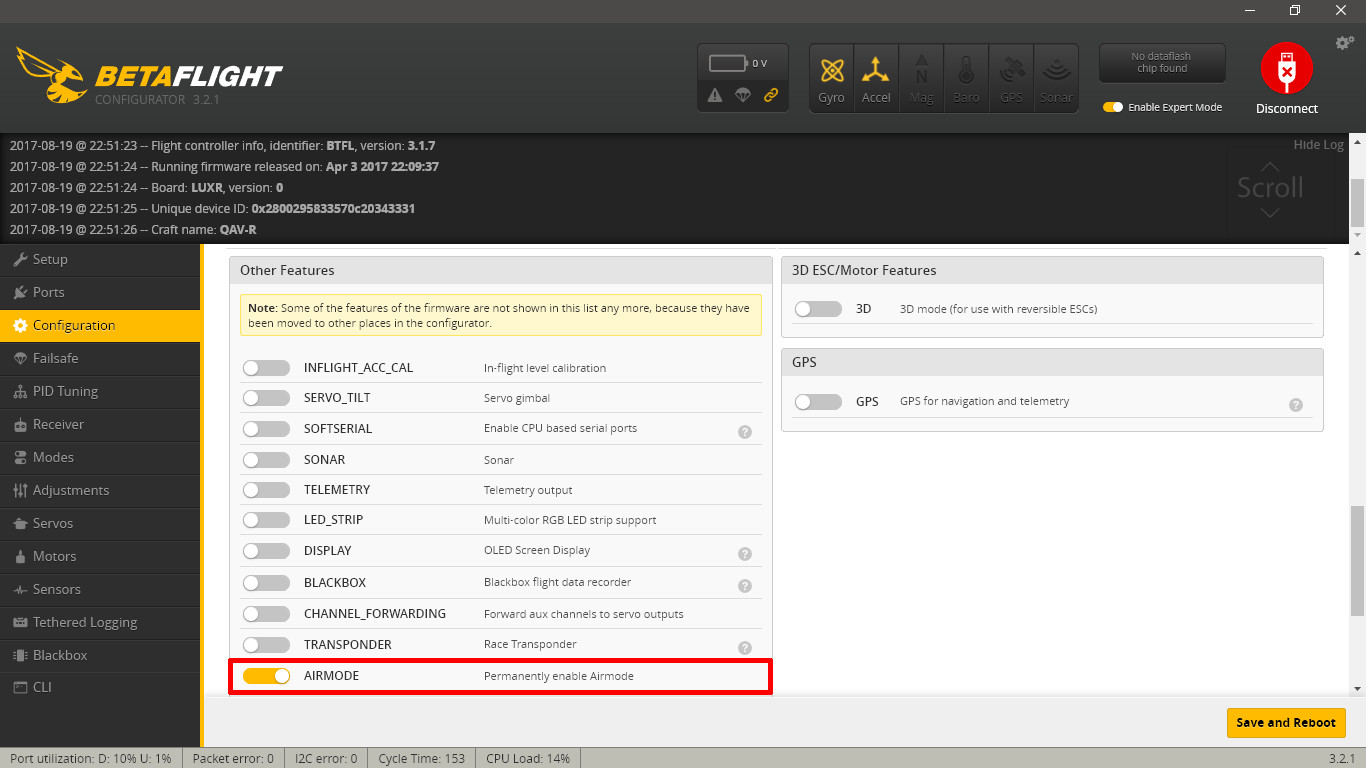Open help for SOFTSERIAL feature

(x=745, y=432)
